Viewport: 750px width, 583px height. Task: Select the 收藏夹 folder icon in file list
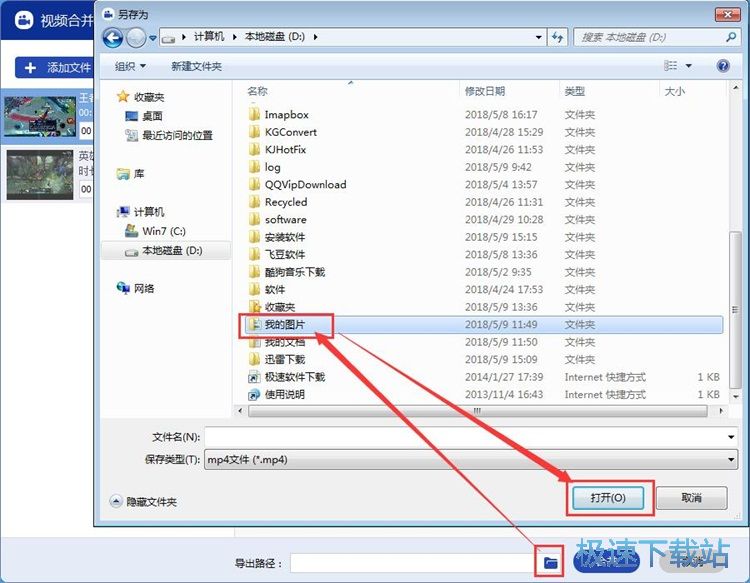254,307
